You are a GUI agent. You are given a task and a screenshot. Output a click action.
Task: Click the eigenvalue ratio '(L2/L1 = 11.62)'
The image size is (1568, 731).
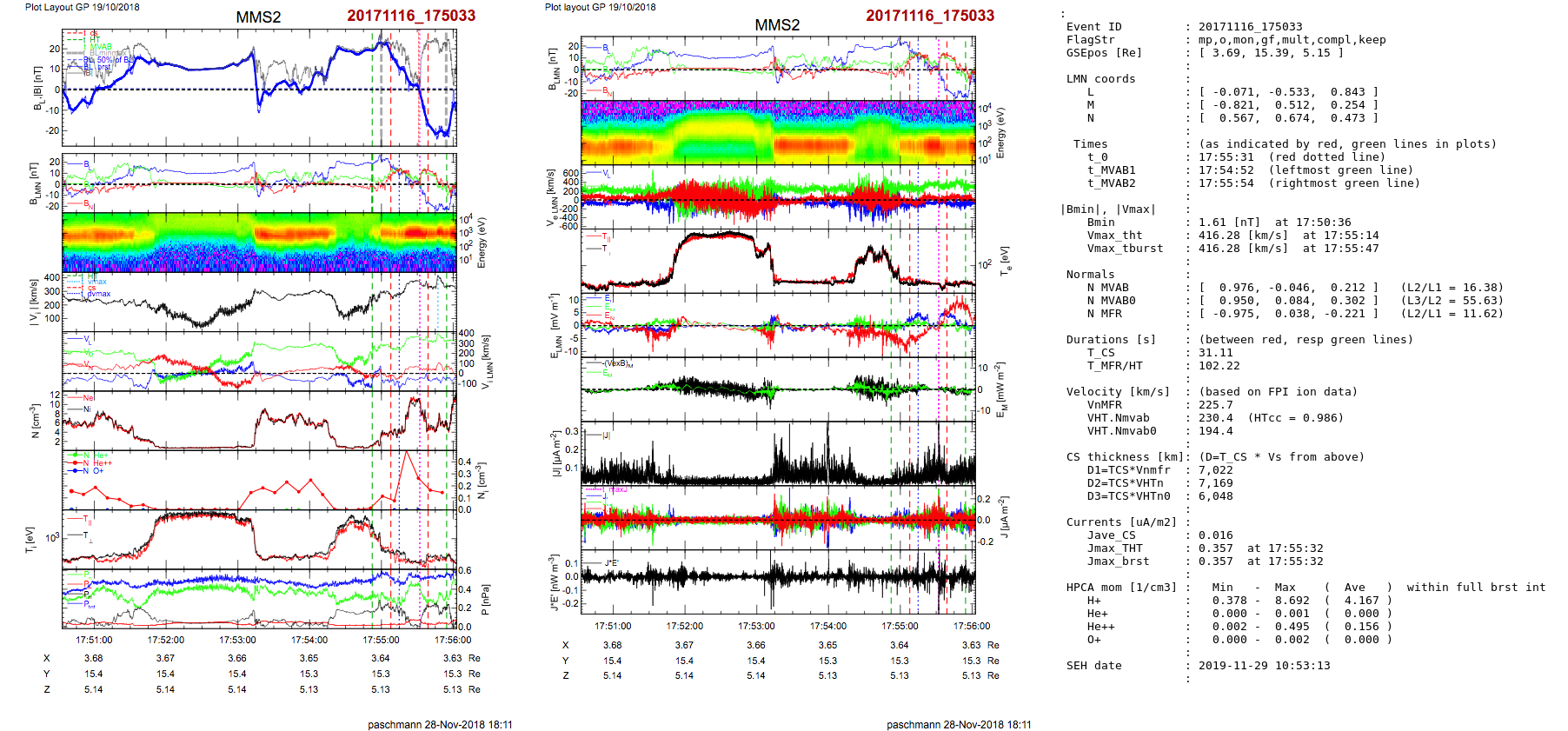pos(1452,314)
